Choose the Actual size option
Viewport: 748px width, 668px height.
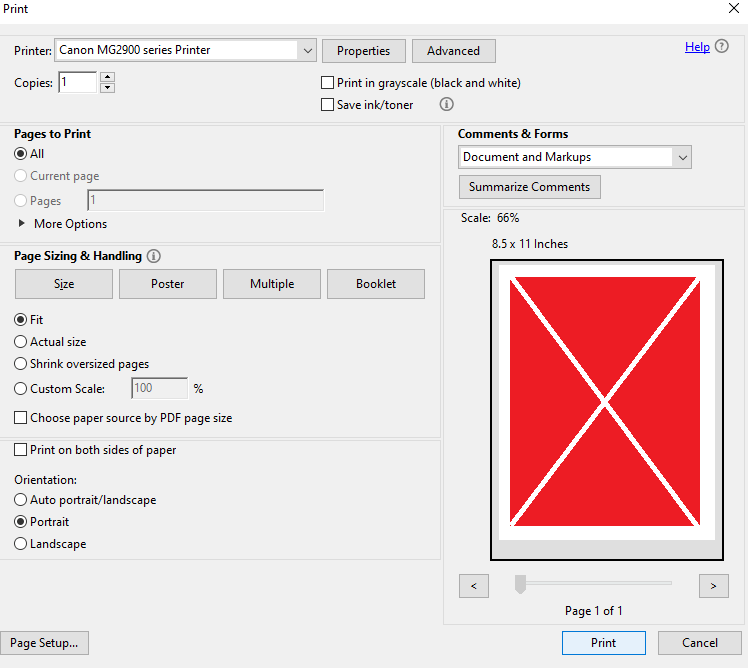pyautogui.click(x=21, y=342)
